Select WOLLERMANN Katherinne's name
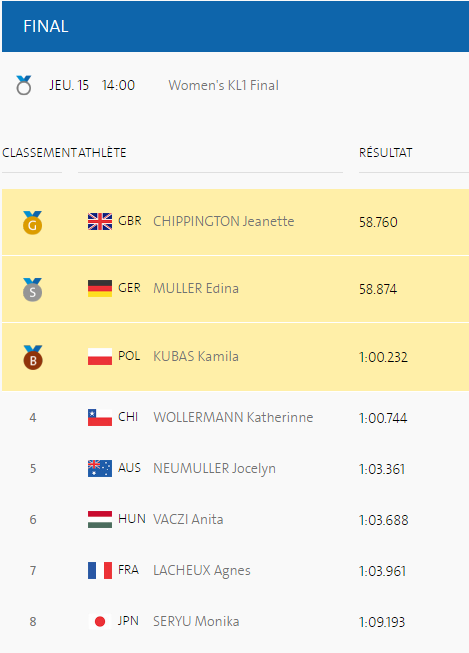Image resolution: width=469 pixels, height=653 pixels. (233, 417)
